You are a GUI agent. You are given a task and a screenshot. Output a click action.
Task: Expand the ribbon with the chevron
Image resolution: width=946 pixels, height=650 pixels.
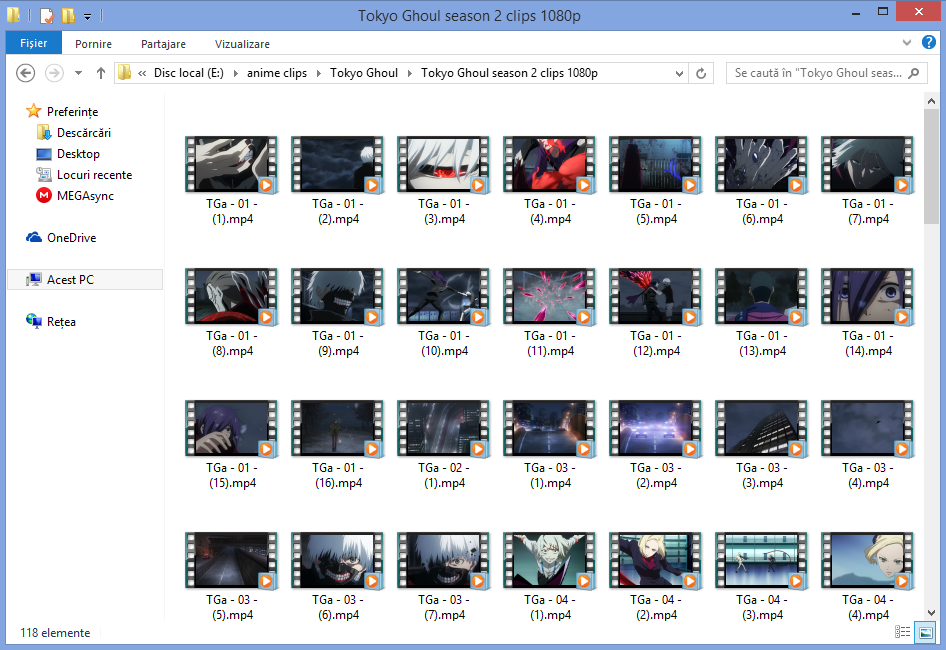907,42
